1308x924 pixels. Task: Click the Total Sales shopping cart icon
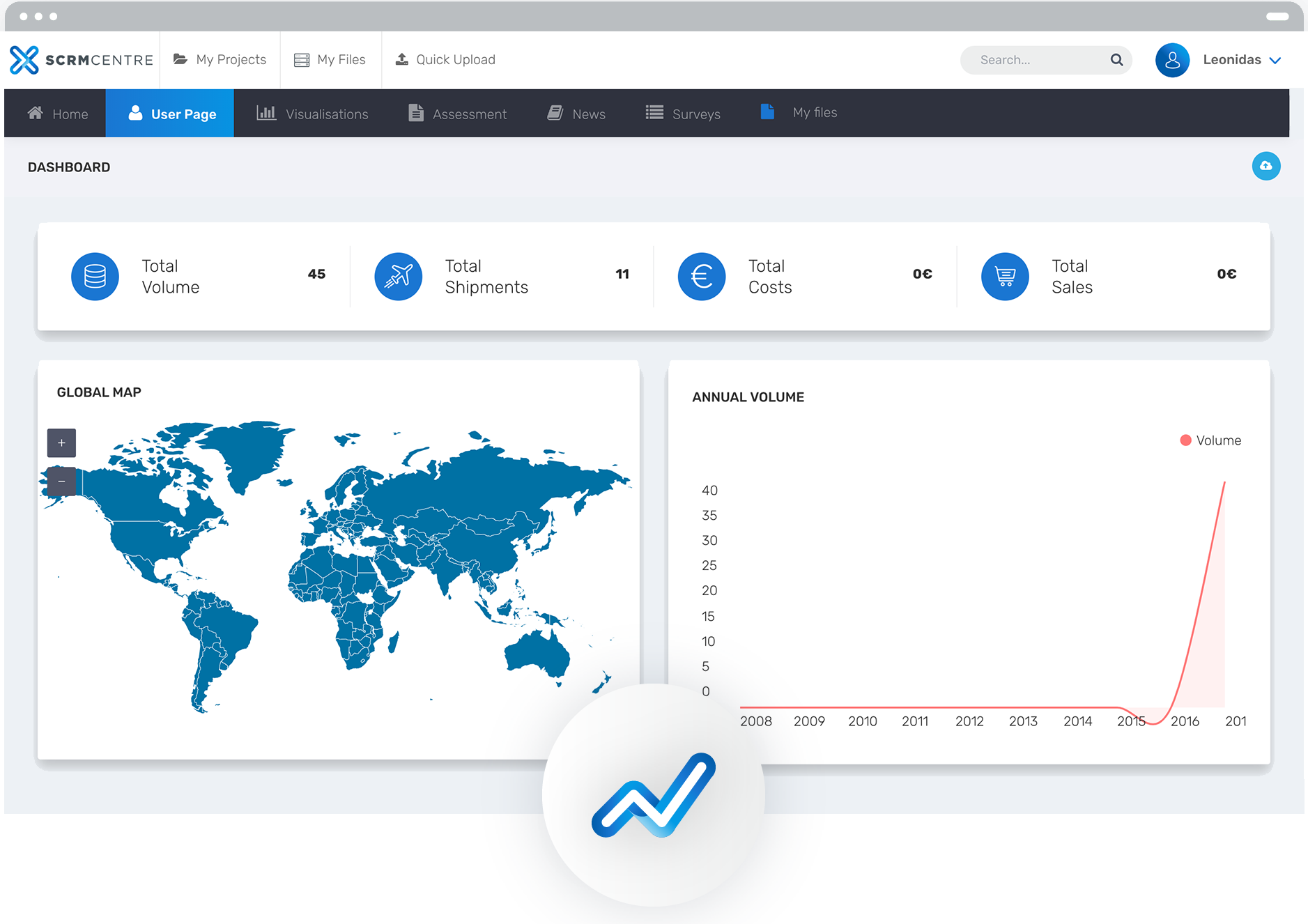1005,277
